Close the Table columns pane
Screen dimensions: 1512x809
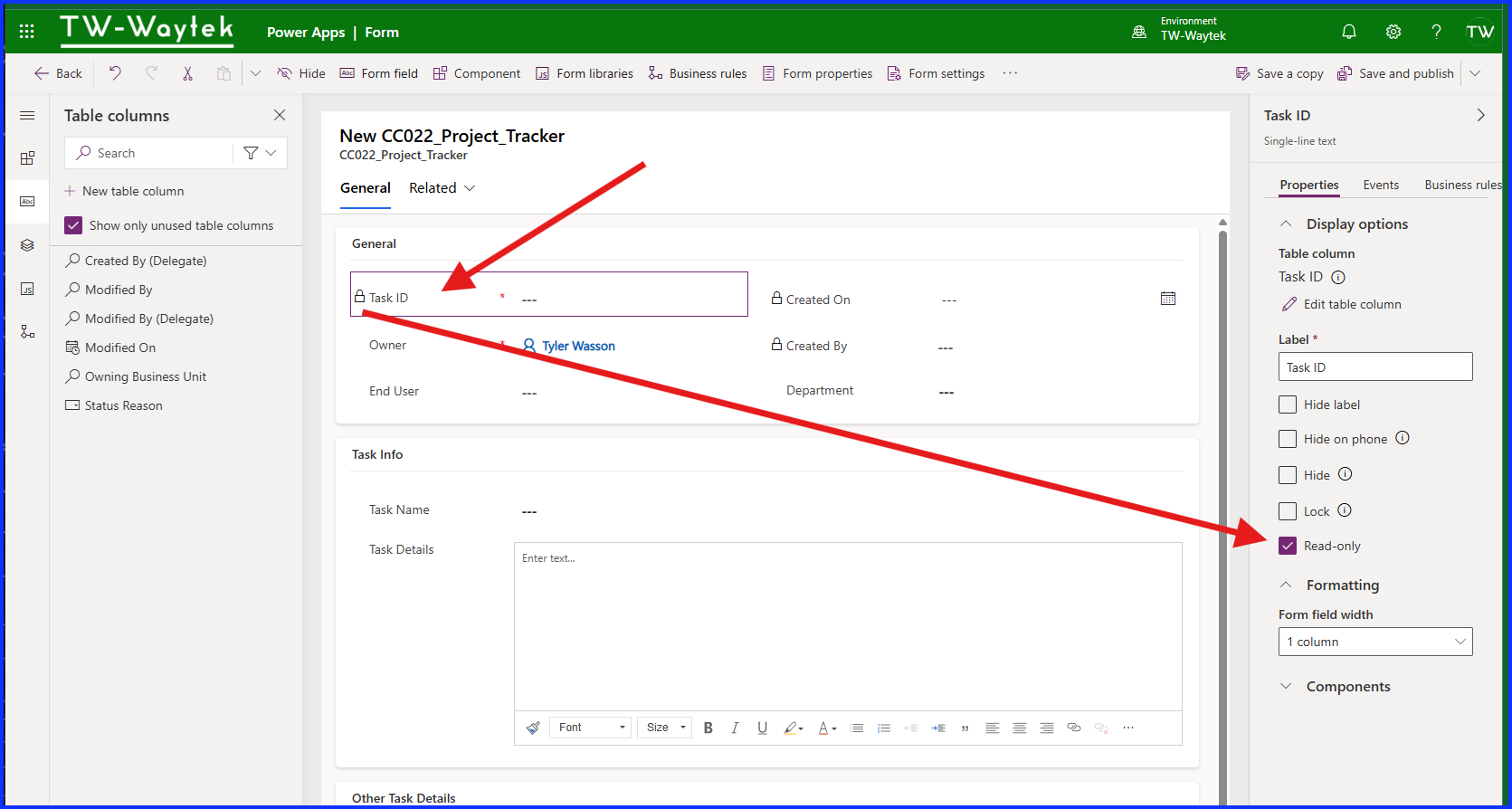pyautogui.click(x=280, y=115)
